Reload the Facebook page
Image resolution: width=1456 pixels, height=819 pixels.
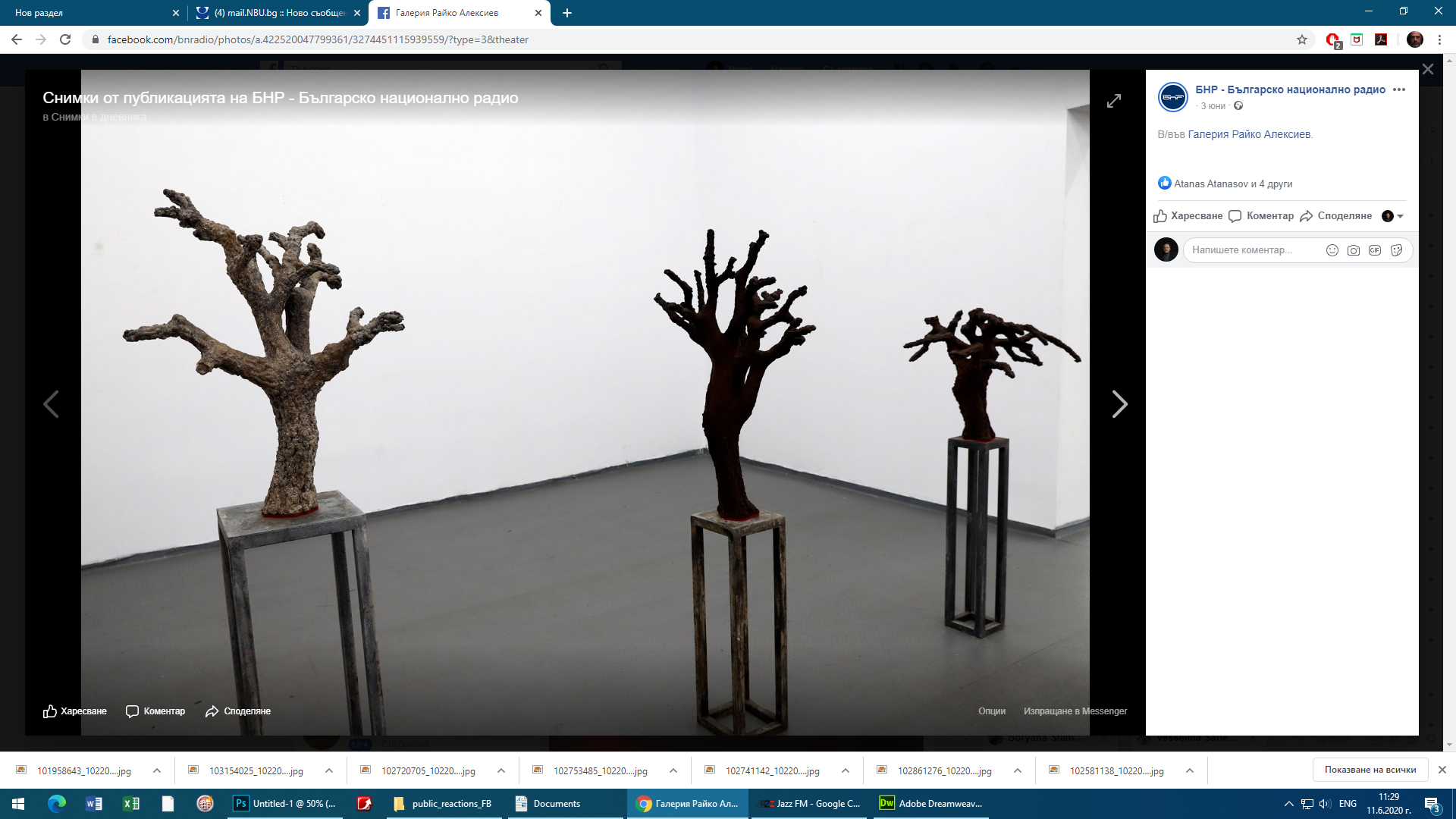[x=65, y=39]
